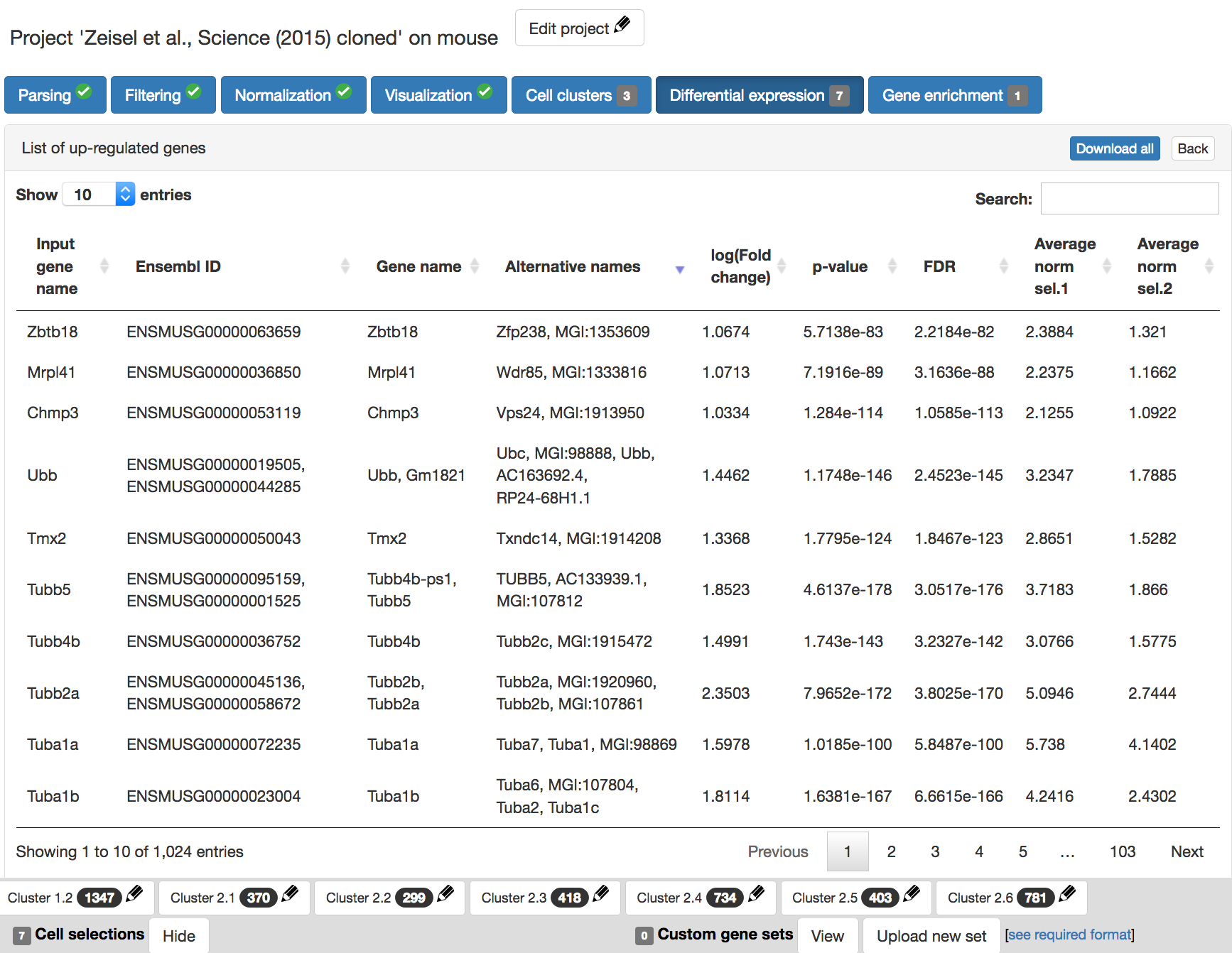The image size is (1232, 953).
Task: Click edit pencil for Cluster 2.5
Action: 912,895
